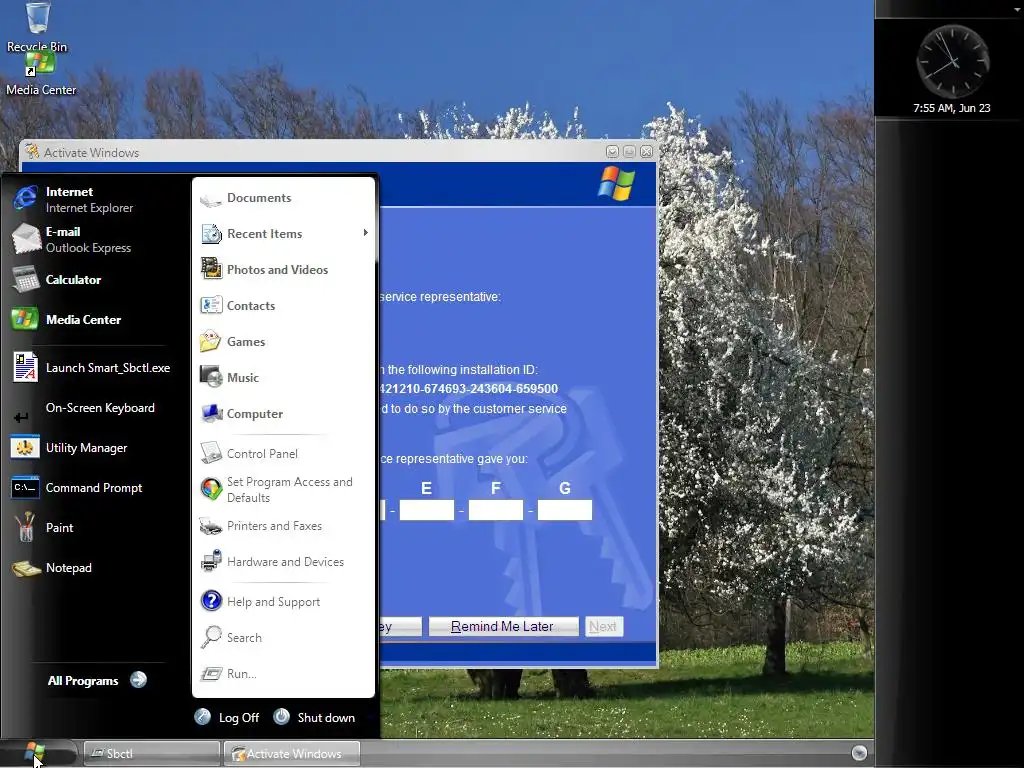Click disabled Next button in Activate Windows

603,626
